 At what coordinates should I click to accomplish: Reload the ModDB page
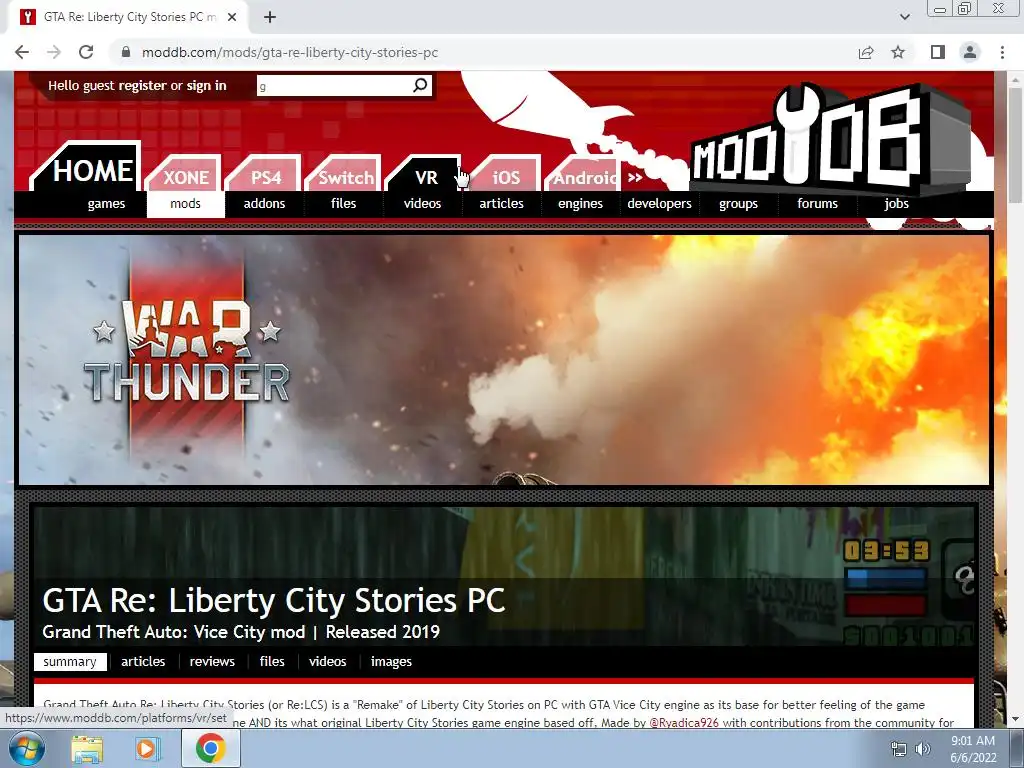[x=86, y=52]
